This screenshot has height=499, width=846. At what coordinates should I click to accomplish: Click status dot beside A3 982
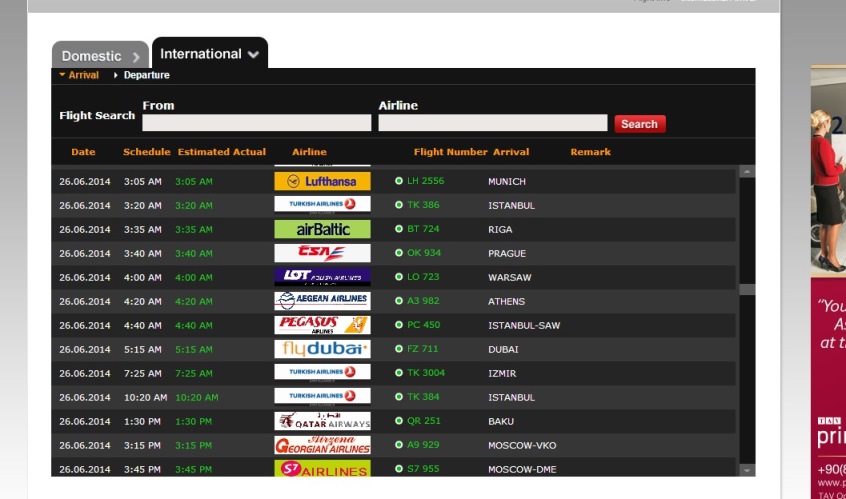coord(399,301)
